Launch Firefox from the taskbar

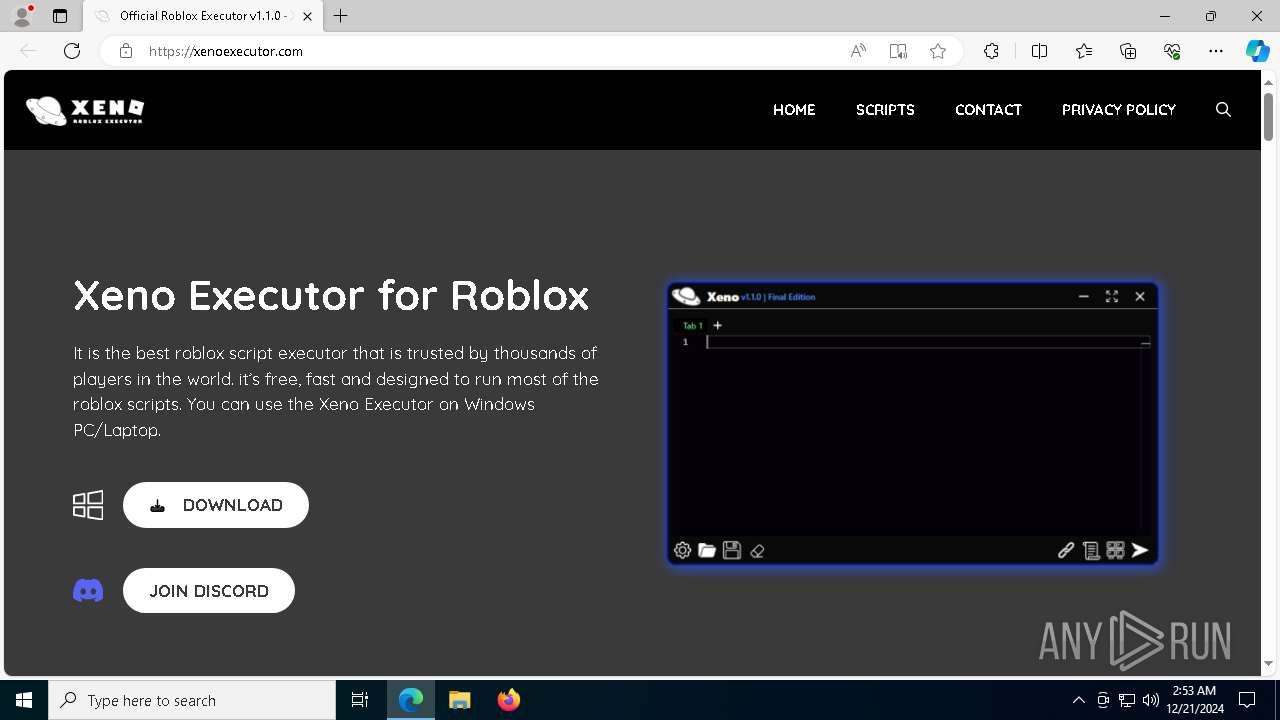point(509,700)
